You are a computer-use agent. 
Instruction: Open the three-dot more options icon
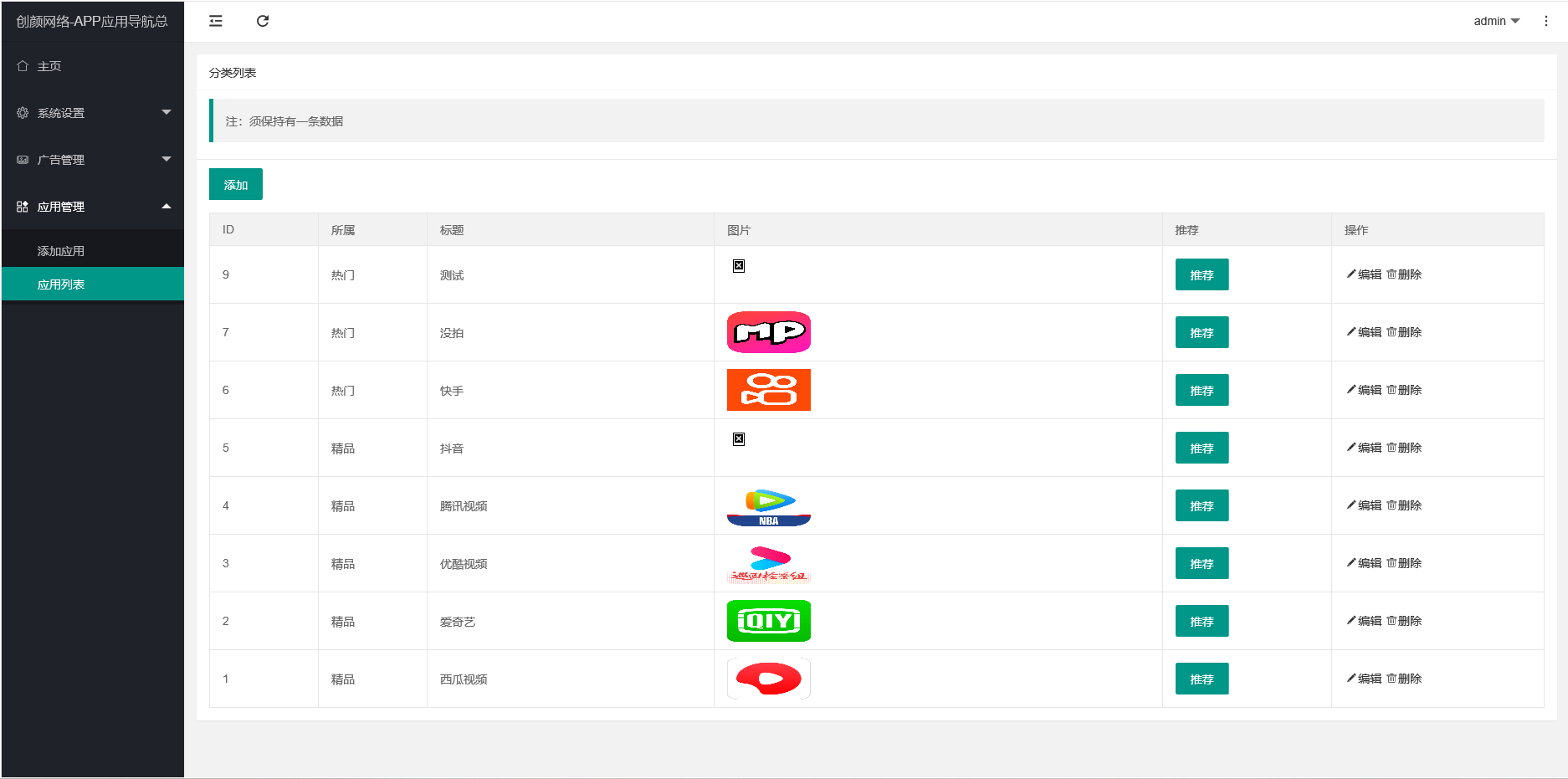click(1545, 21)
